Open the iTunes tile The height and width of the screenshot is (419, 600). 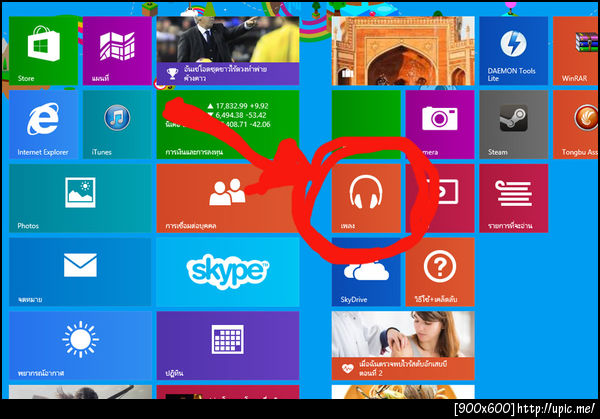click(117, 124)
